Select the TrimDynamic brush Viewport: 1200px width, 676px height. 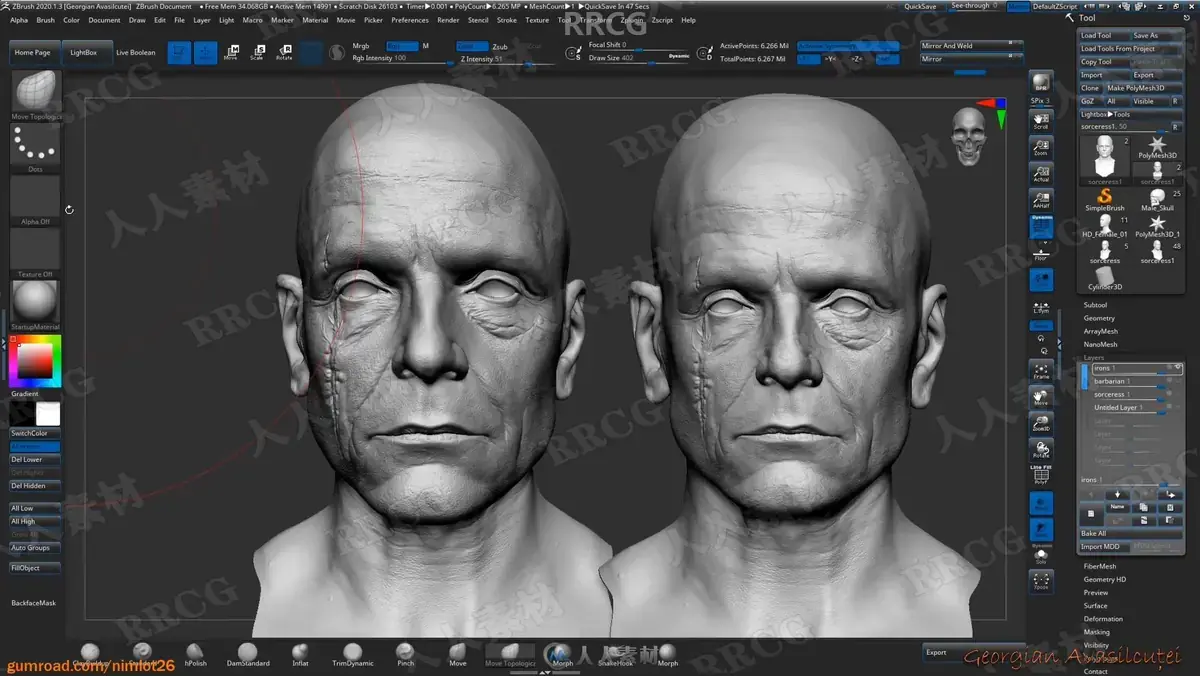tap(353, 653)
